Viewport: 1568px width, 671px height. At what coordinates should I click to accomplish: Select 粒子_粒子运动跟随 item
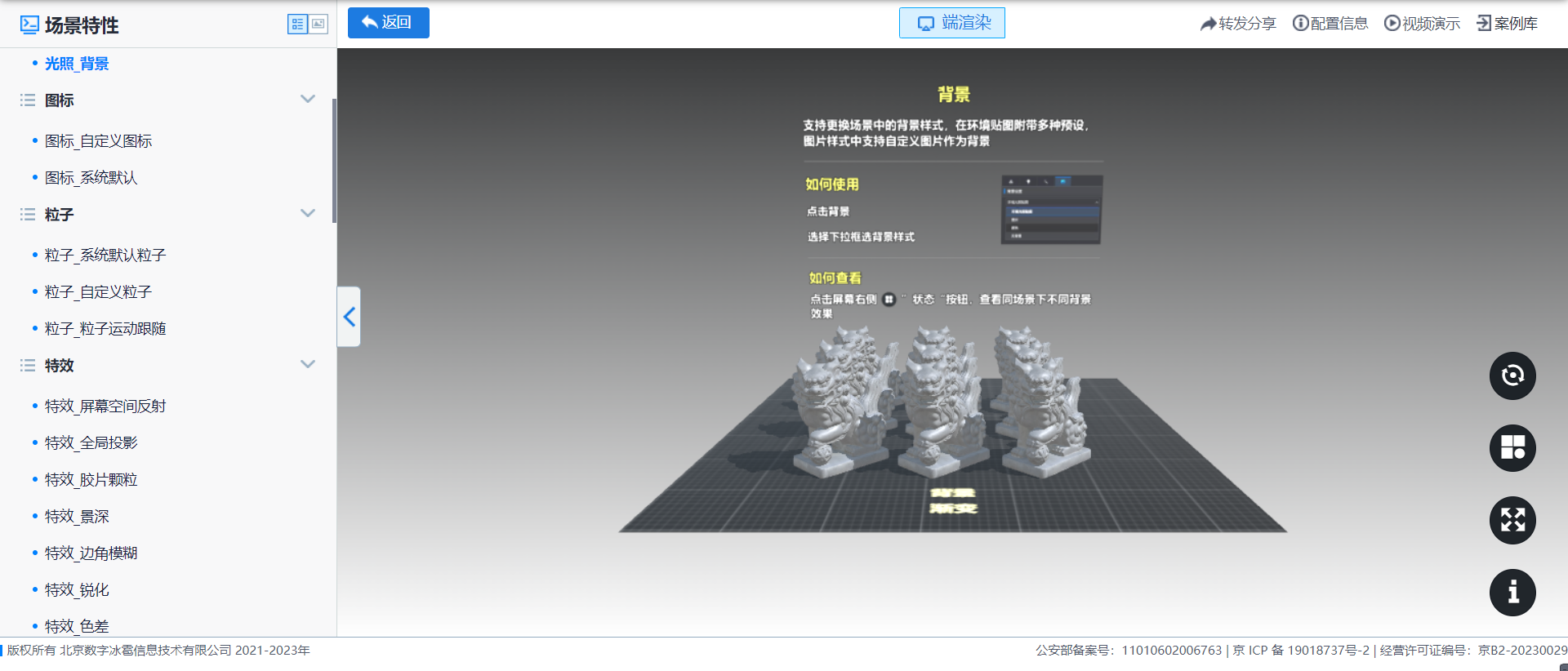(105, 329)
